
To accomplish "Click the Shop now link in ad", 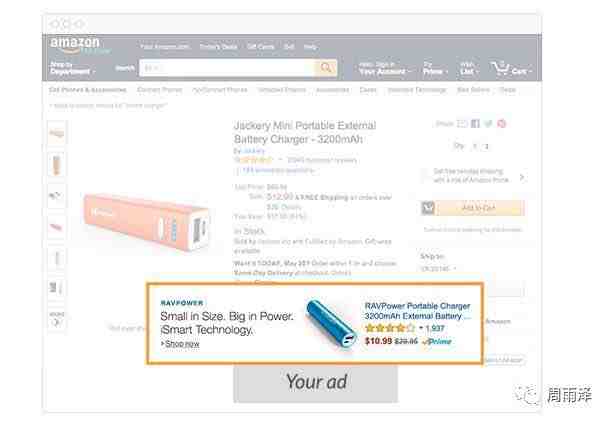I will [182, 344].
